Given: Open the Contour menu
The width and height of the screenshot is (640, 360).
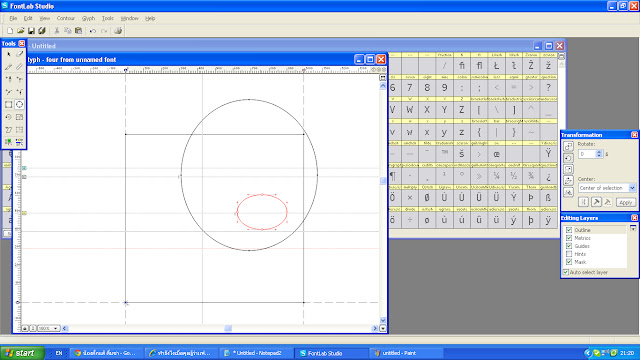Looking at the screenshot, I should (x=66, y=18).
